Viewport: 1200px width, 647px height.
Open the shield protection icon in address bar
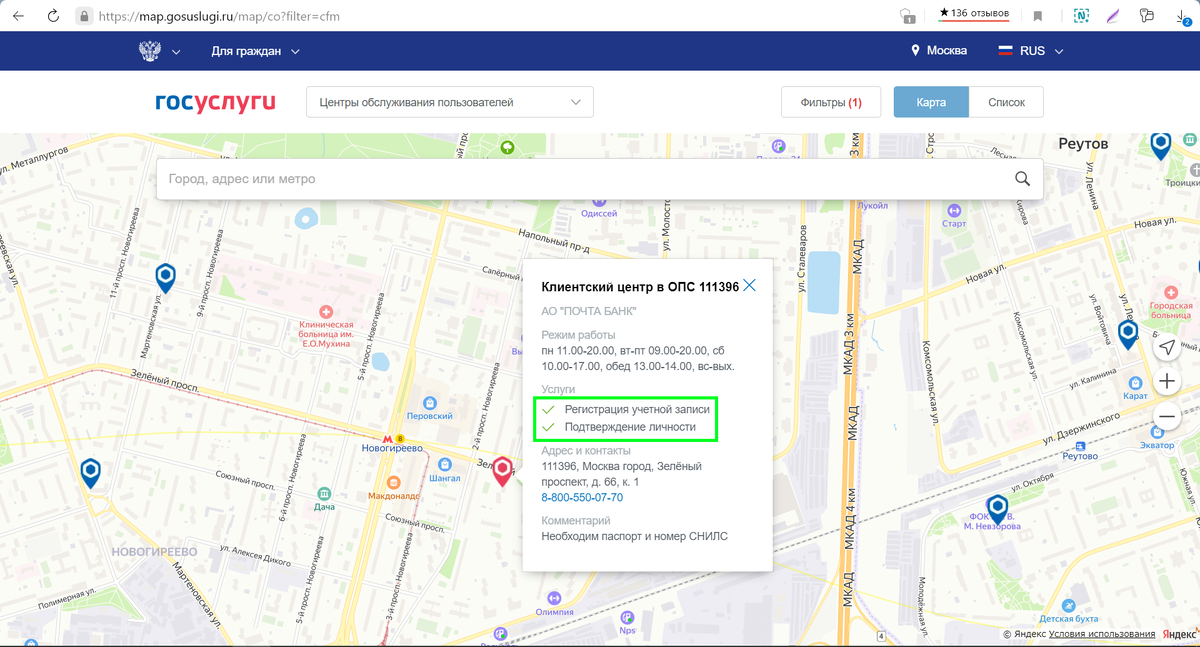[907, 16]
